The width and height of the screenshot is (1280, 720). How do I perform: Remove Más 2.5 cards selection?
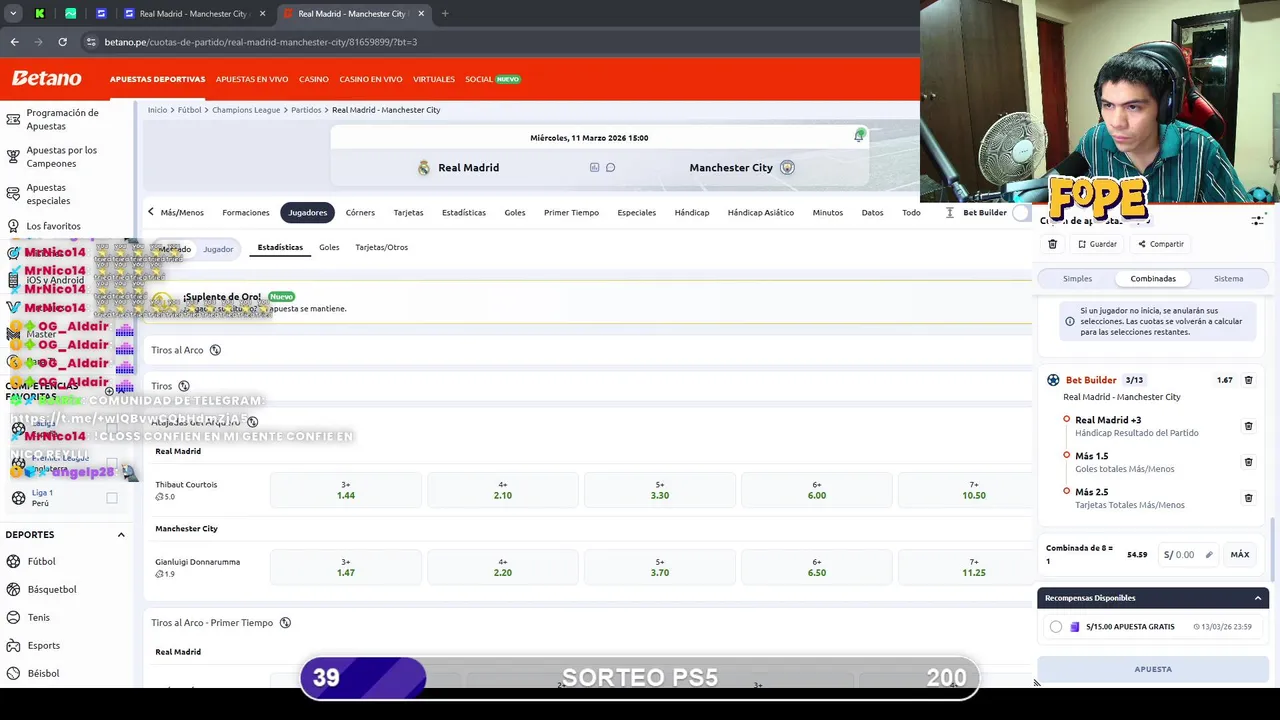pos(1248,498)
